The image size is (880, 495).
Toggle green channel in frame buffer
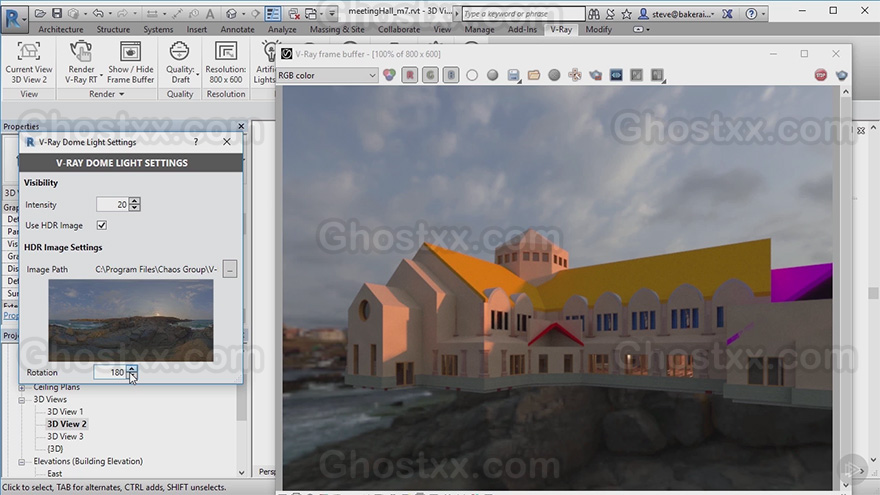[x=430, y=75]
